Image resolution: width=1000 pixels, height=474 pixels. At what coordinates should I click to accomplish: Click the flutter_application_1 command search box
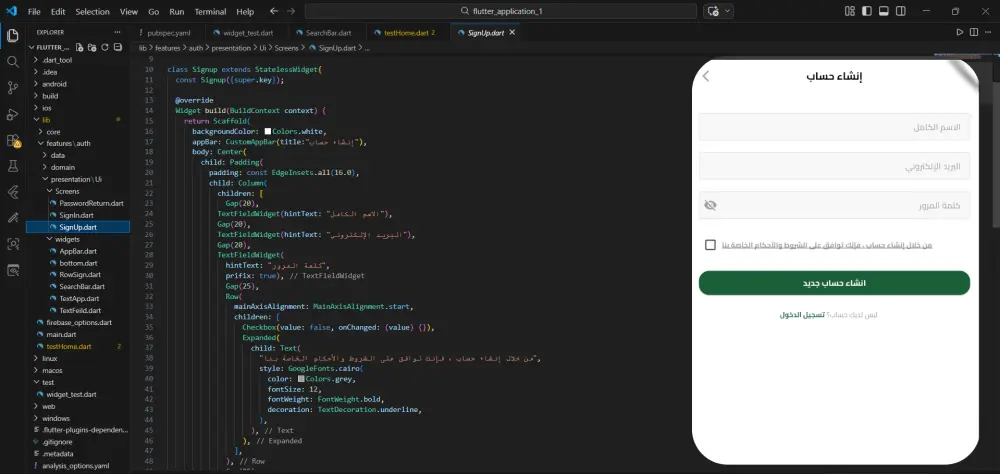[x=501, y=11]
